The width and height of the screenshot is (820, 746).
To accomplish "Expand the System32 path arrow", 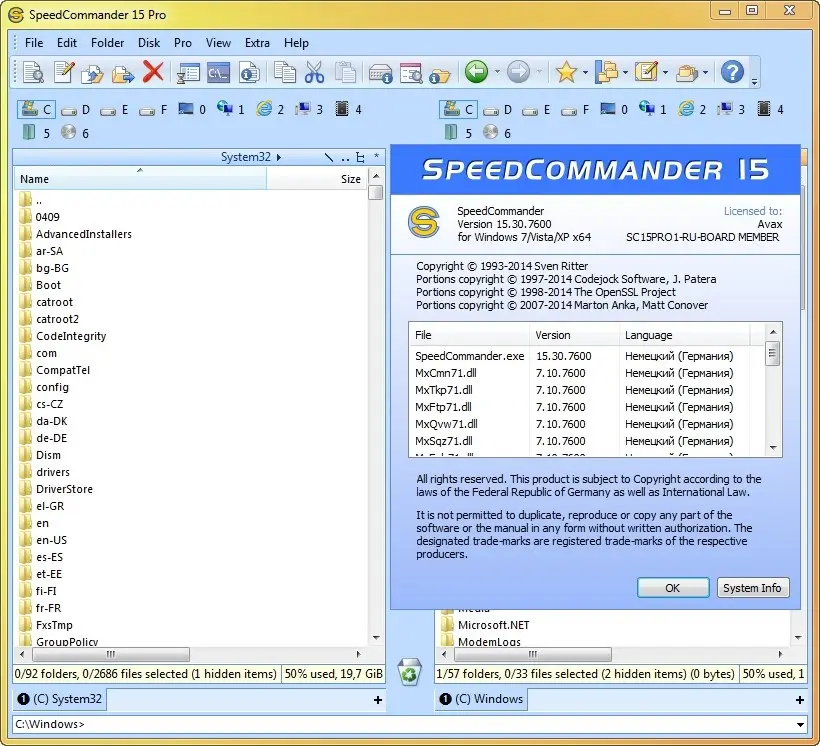I will [279, 157].
